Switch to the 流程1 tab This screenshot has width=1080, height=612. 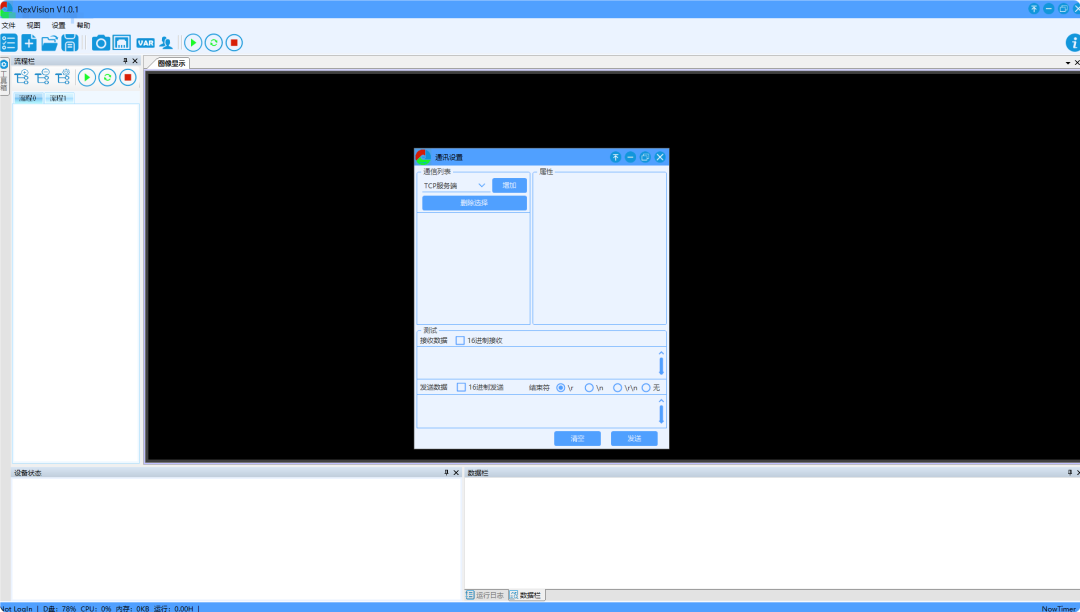[59, 98]
